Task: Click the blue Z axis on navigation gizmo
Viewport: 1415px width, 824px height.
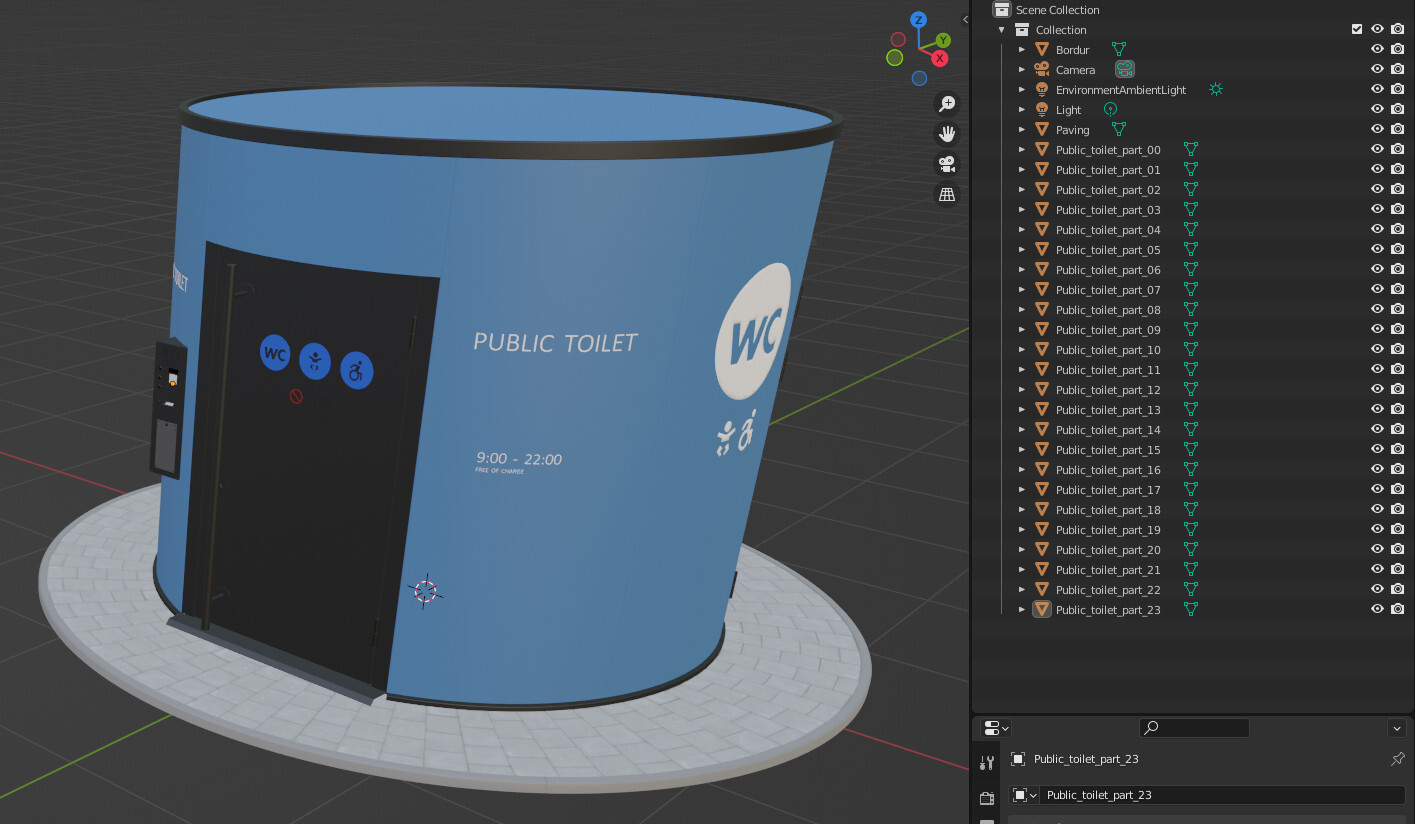Action: (918, 20)
